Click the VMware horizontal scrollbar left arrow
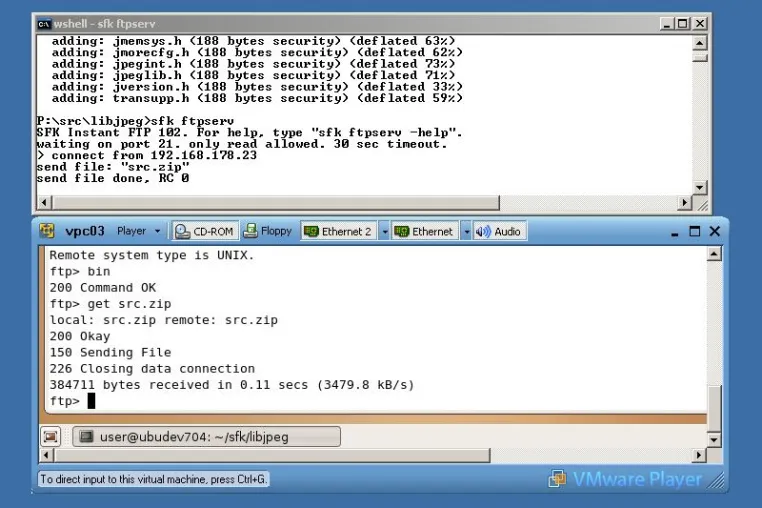Viewport: 762px width, 508px height. point(46,455)
